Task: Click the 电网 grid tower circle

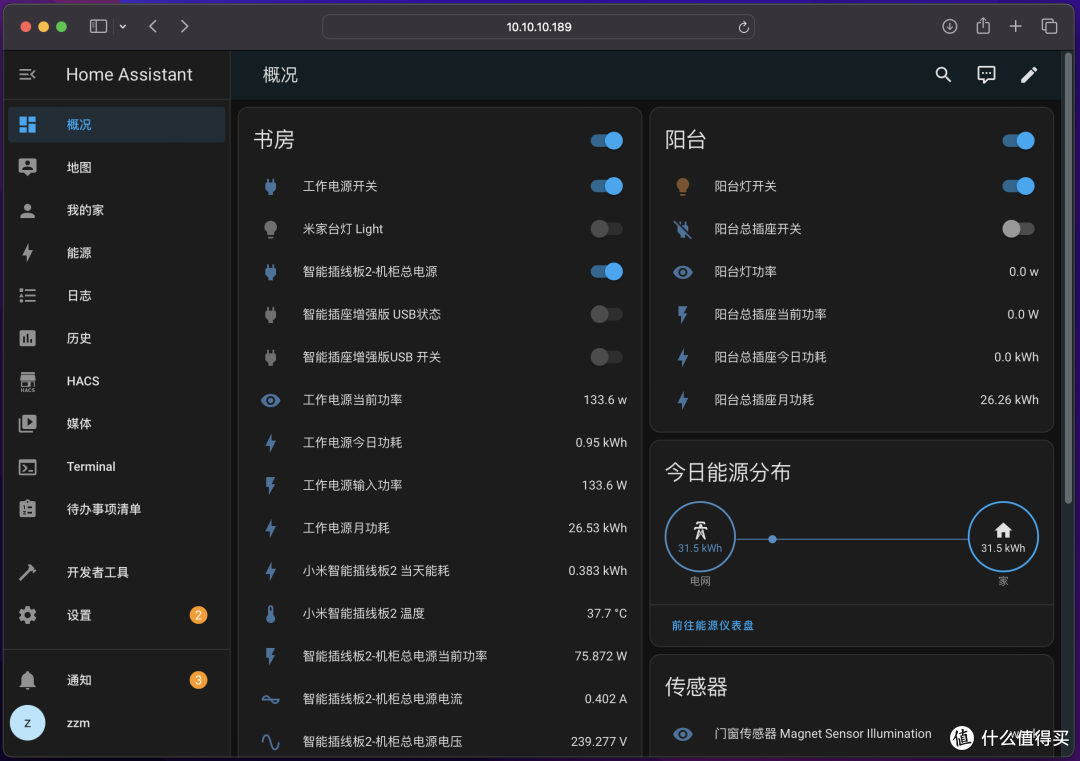Action: (x=700, y=536)
